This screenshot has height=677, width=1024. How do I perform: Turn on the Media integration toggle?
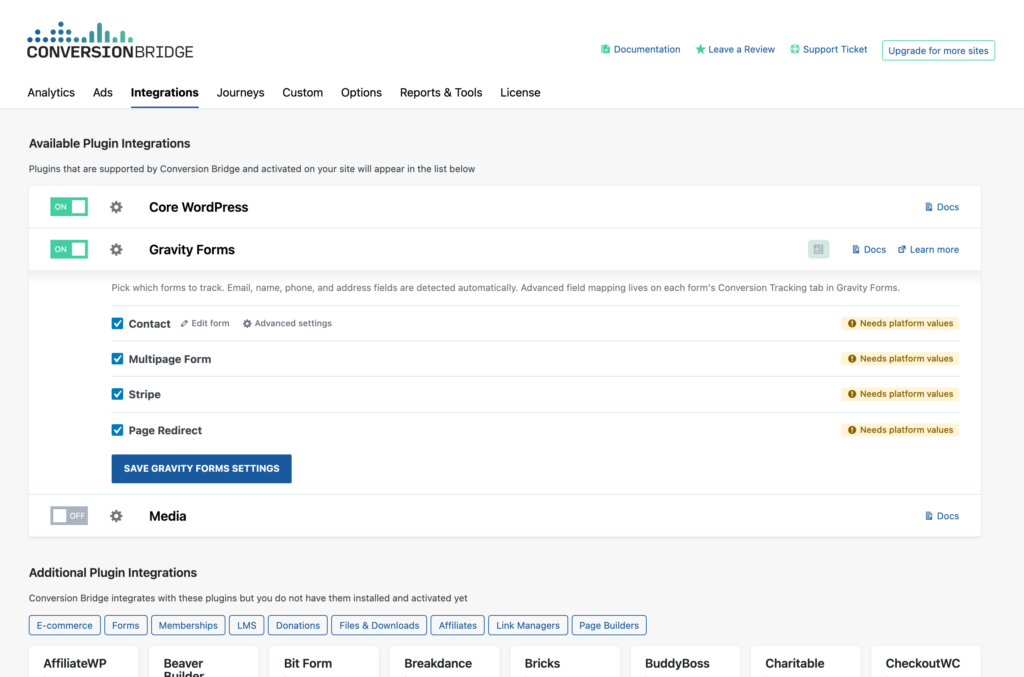69,516
